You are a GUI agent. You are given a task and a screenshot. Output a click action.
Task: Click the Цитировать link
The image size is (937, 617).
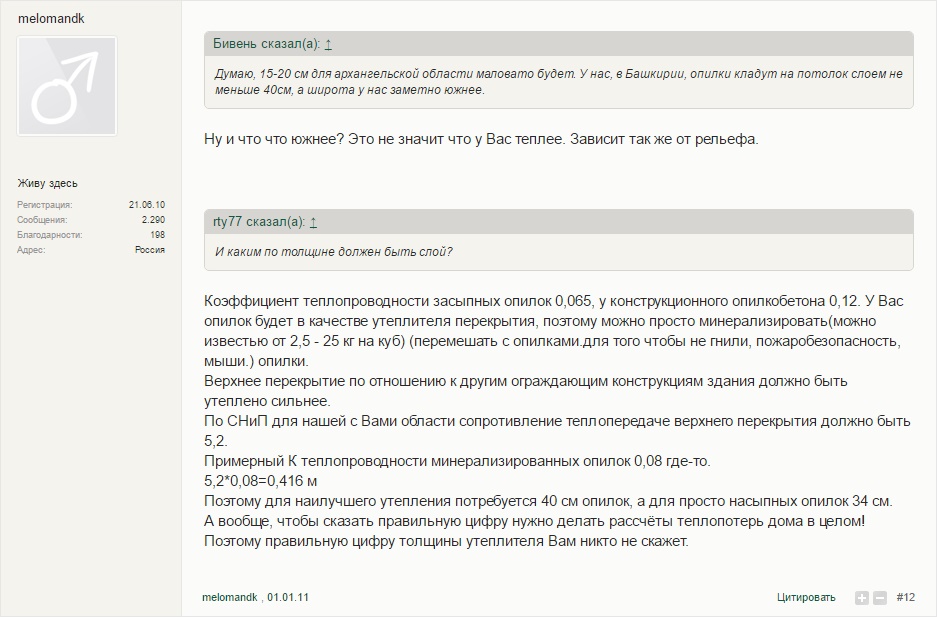coord(806,597)
